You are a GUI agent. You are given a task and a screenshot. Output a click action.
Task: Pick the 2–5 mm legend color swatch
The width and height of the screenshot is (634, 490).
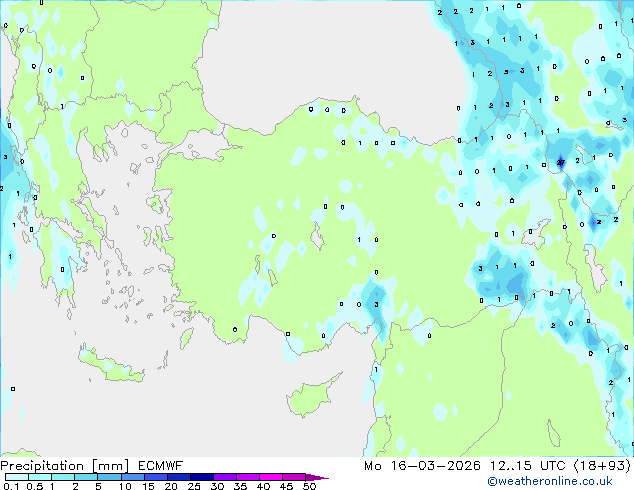coord(86,477)
